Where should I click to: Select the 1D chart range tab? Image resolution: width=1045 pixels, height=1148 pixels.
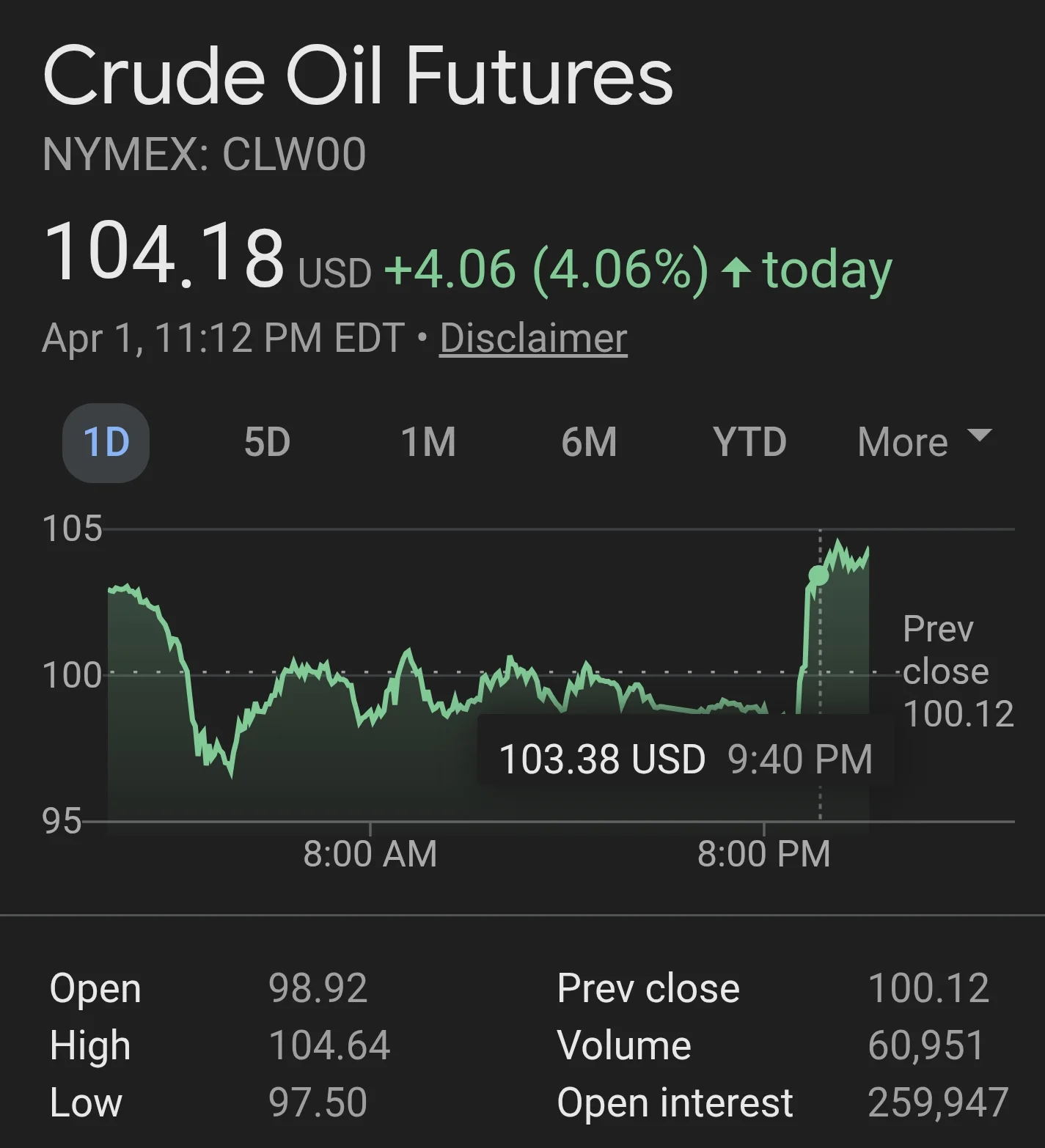click(x=106, y=443)
